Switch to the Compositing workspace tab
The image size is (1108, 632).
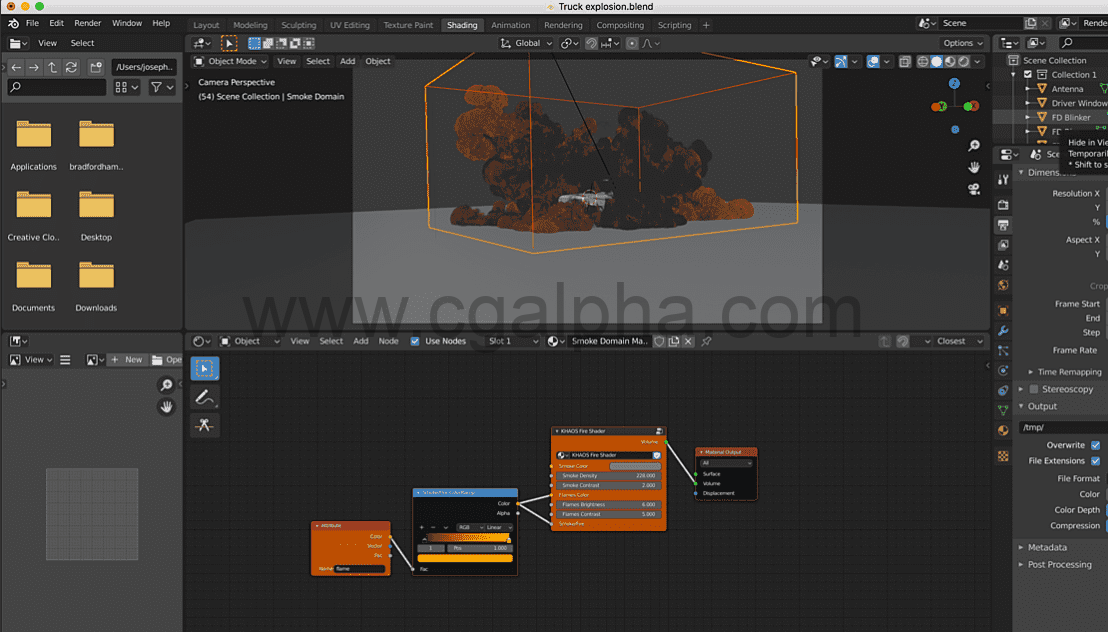tap(620, 25)
